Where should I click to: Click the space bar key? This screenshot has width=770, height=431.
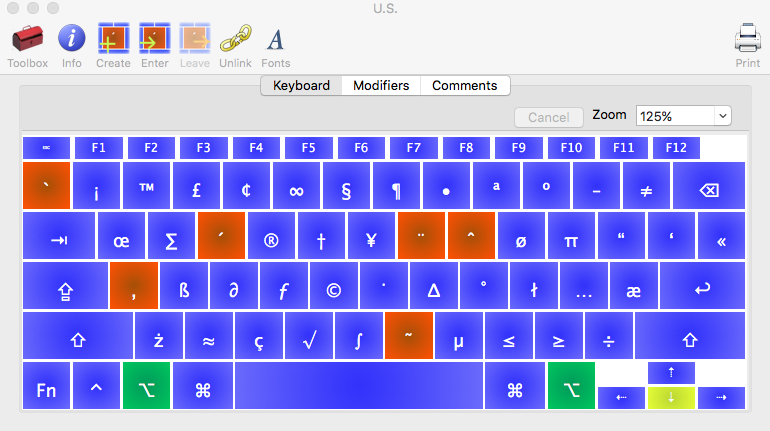359,386
